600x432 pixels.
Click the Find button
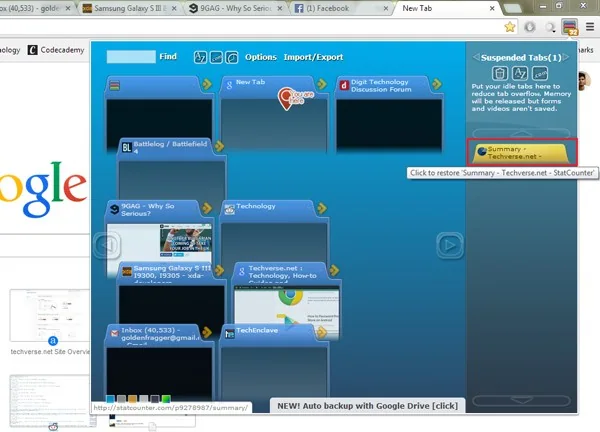click(168, 57)
